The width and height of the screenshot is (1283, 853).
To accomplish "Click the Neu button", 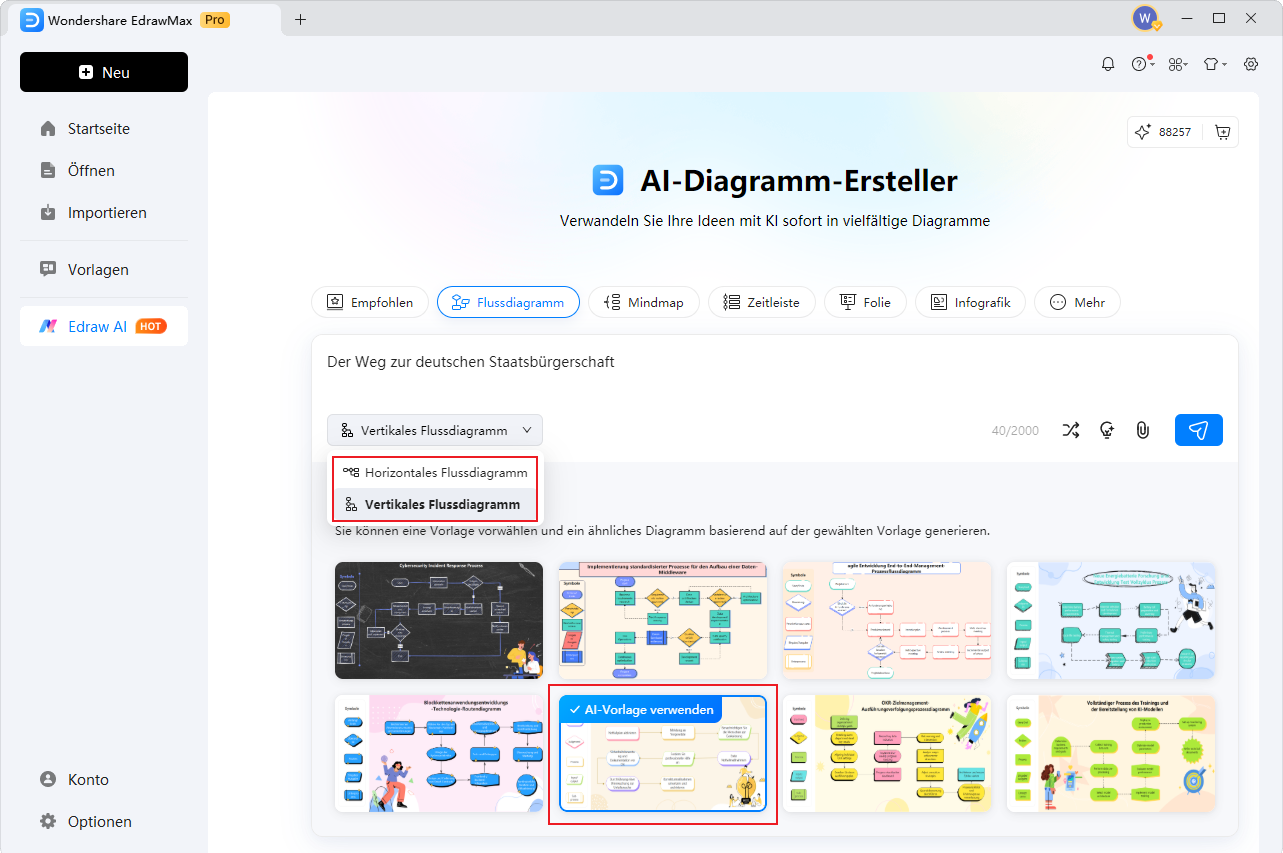I will [x=103, y=71].
